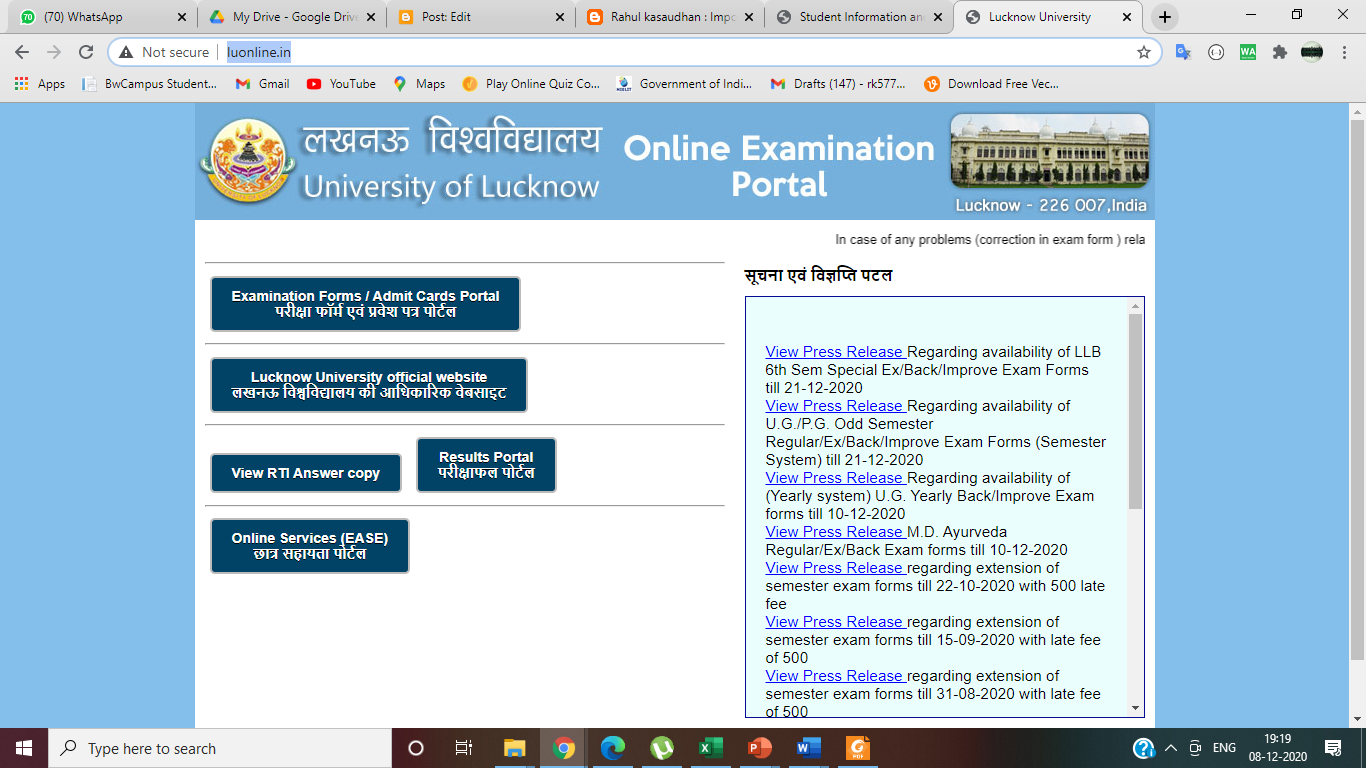The width and height of the screenshot is (1366, 768).
Task: Bookmark this page with star icon
Action: (x=1143, y=52)
